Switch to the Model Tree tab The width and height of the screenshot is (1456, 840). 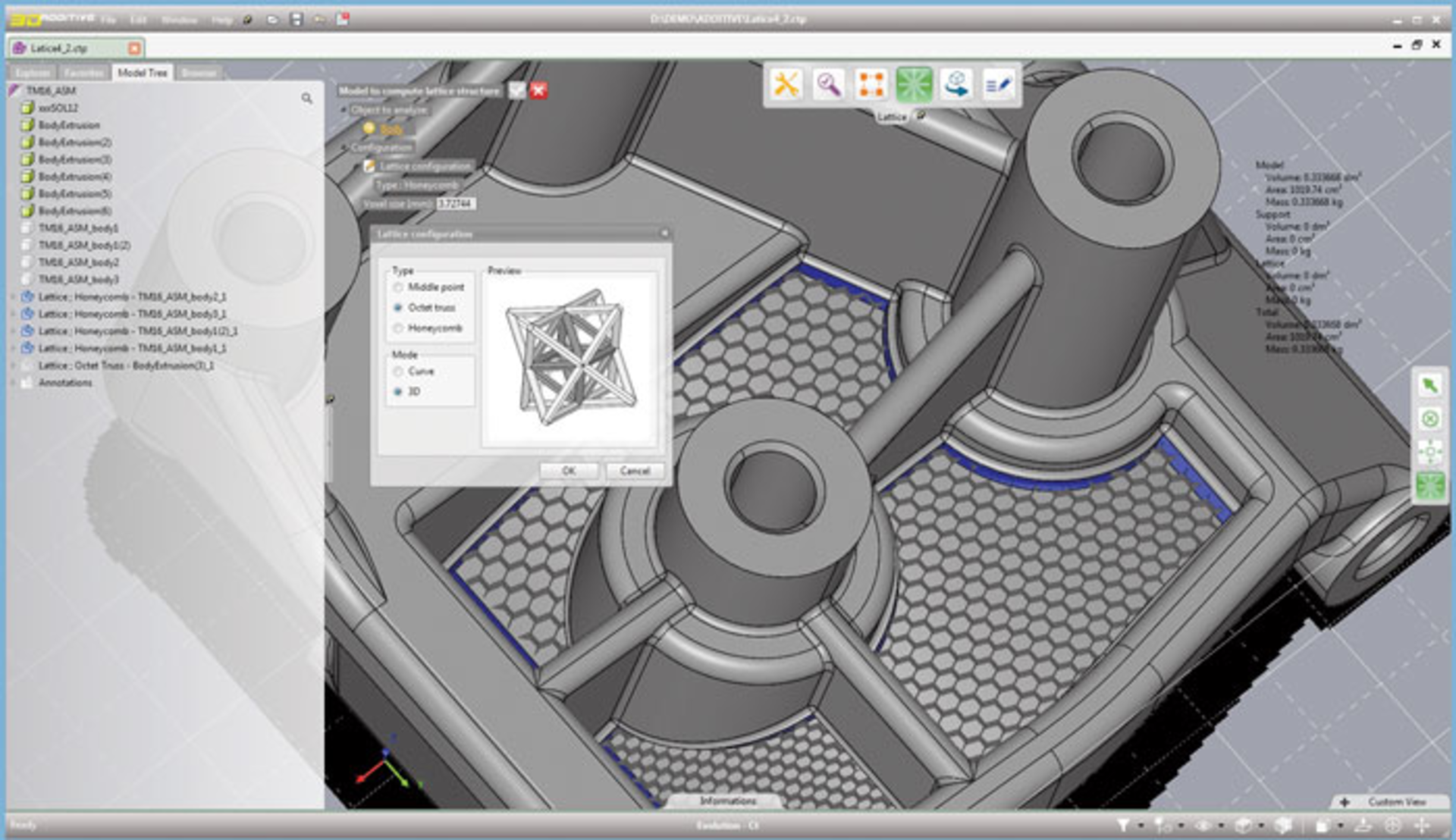point(143,72)
